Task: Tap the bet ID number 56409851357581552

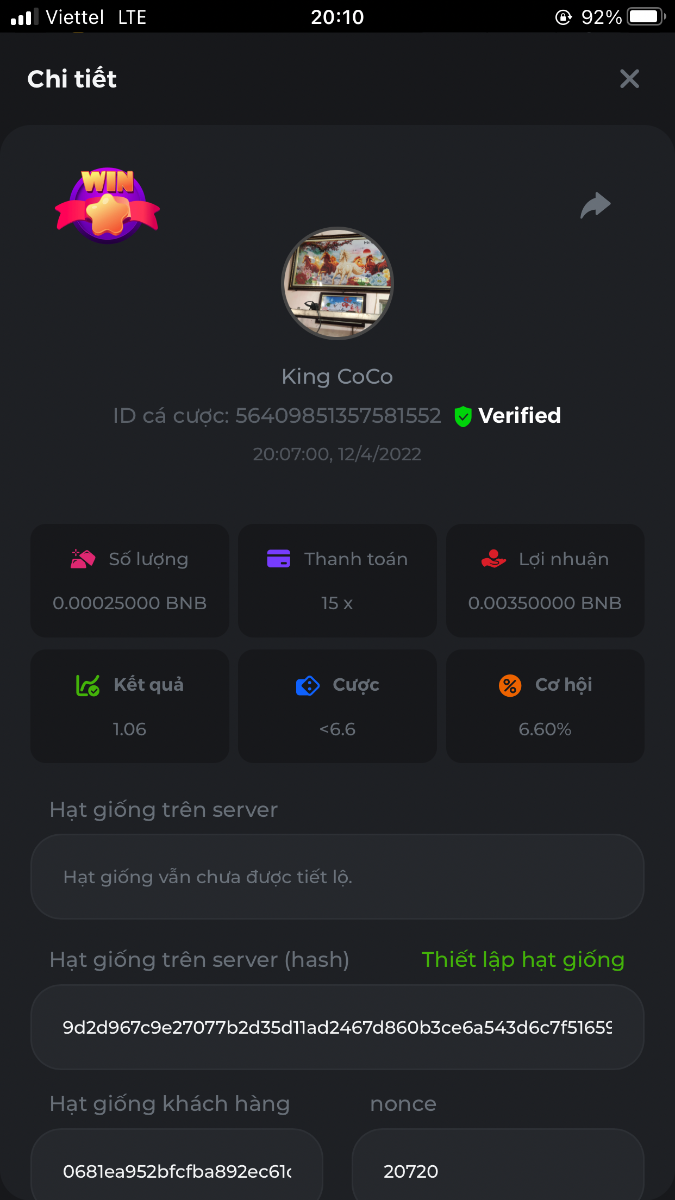Action: tap(338, 416)
